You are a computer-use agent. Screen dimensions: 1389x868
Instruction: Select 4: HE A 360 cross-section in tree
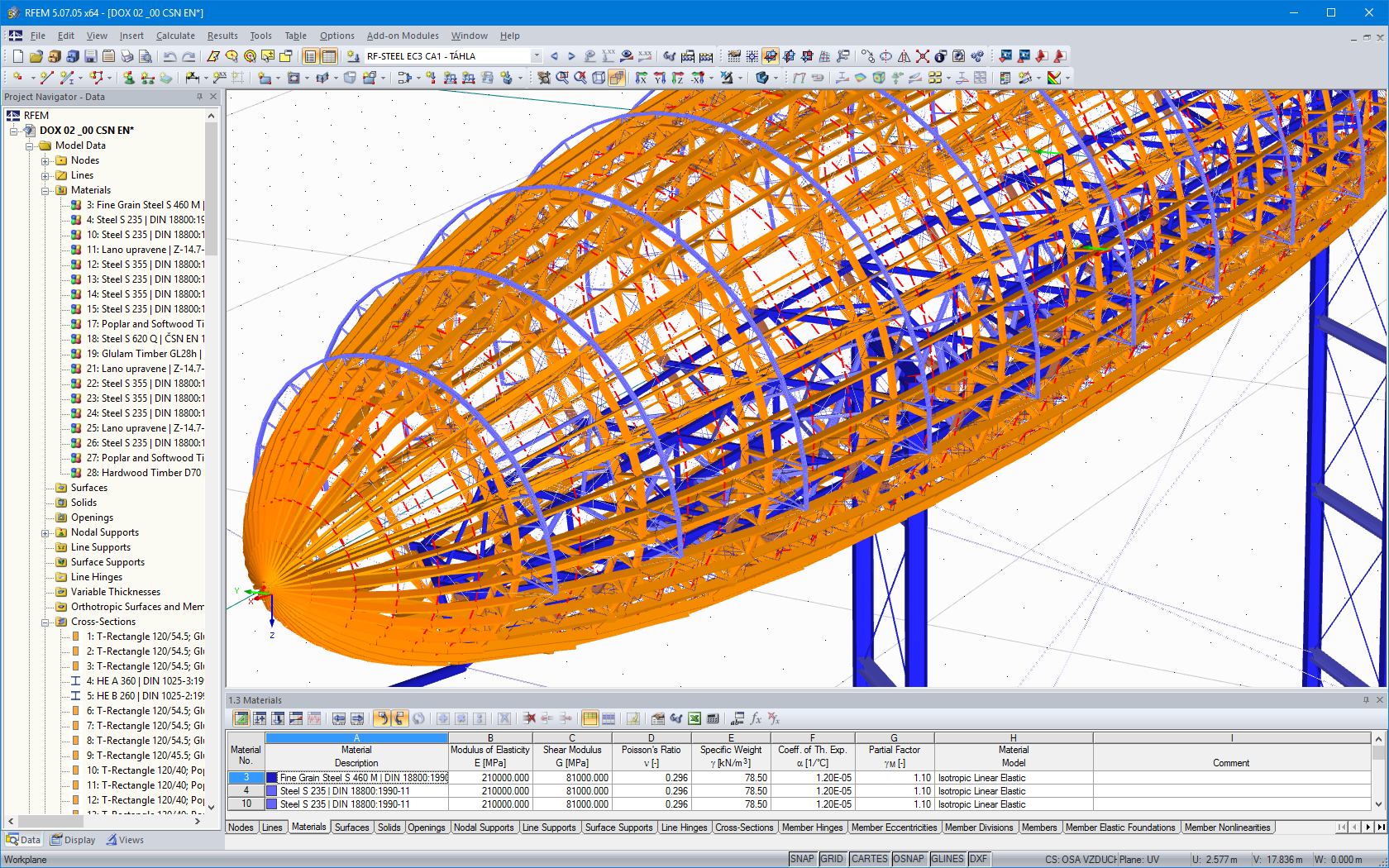click(145, 681)
